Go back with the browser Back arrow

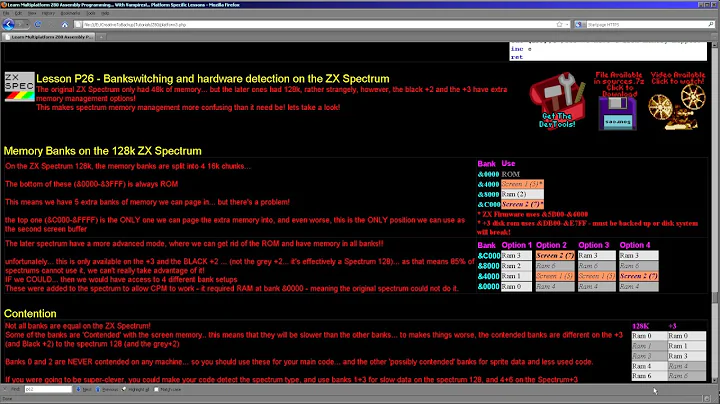8,24
